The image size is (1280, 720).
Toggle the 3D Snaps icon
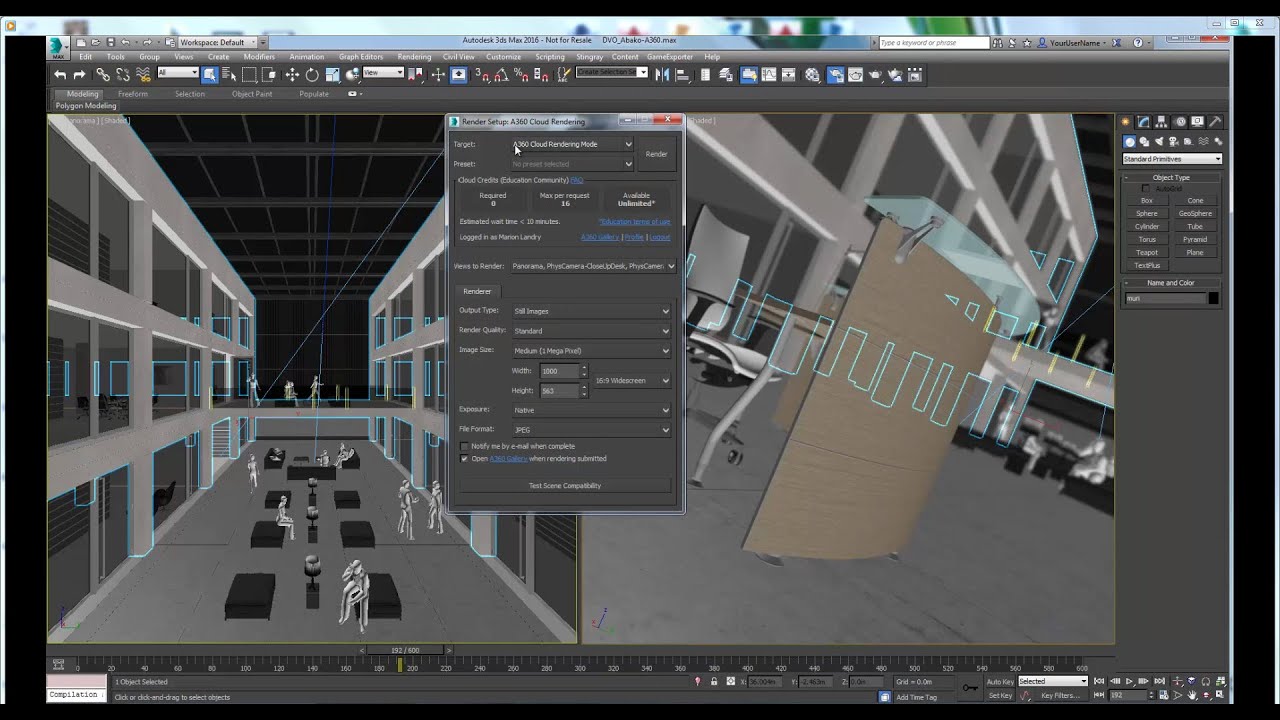pyautogui.click(x=482, y=75)
